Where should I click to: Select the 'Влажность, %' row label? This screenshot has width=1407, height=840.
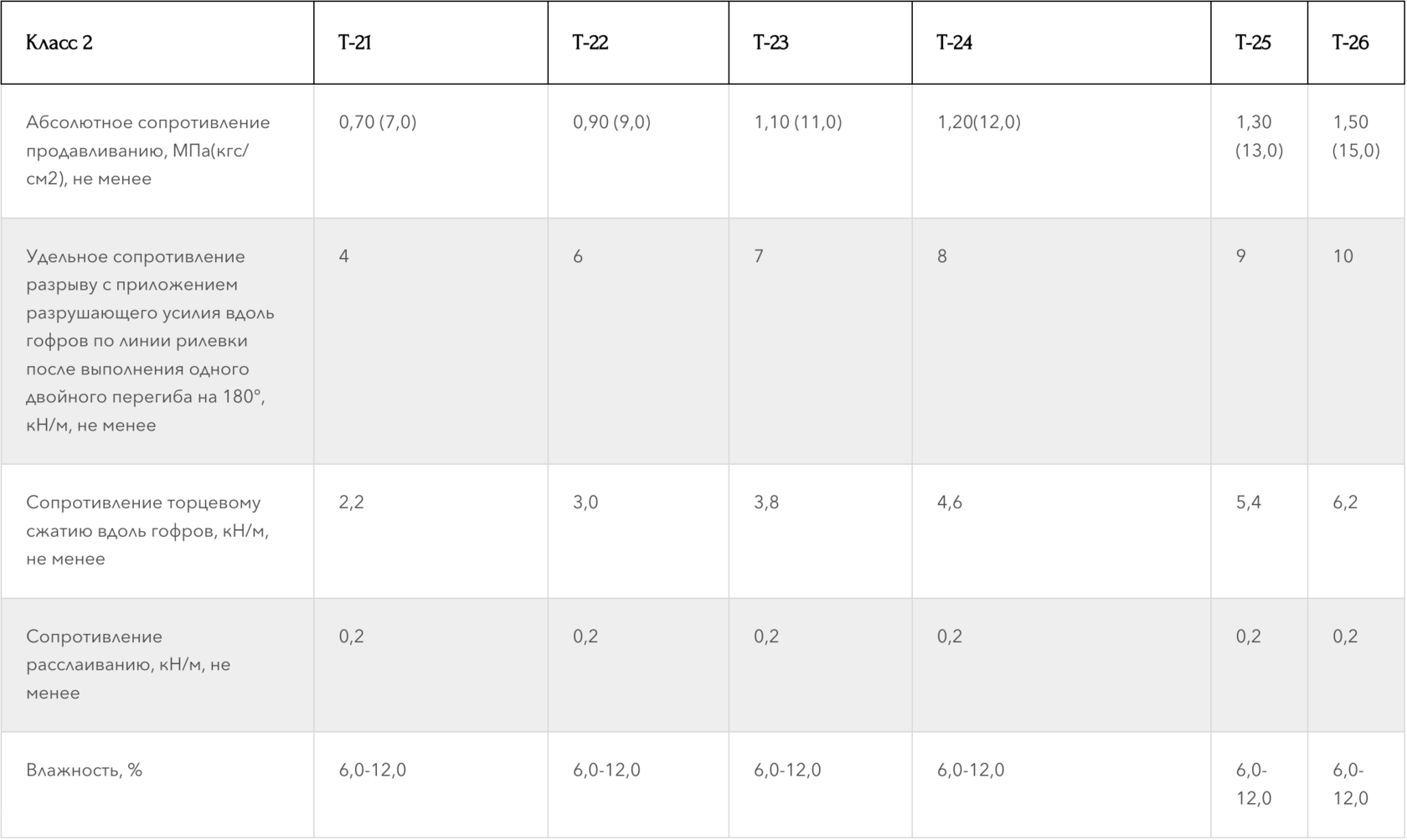tap(85, 770)
